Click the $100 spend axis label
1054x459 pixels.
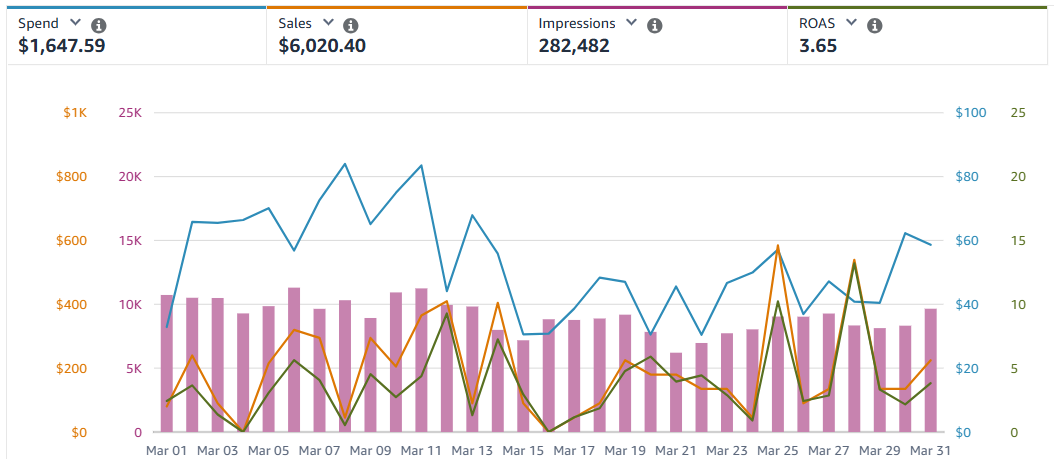[x=971, y=113]
